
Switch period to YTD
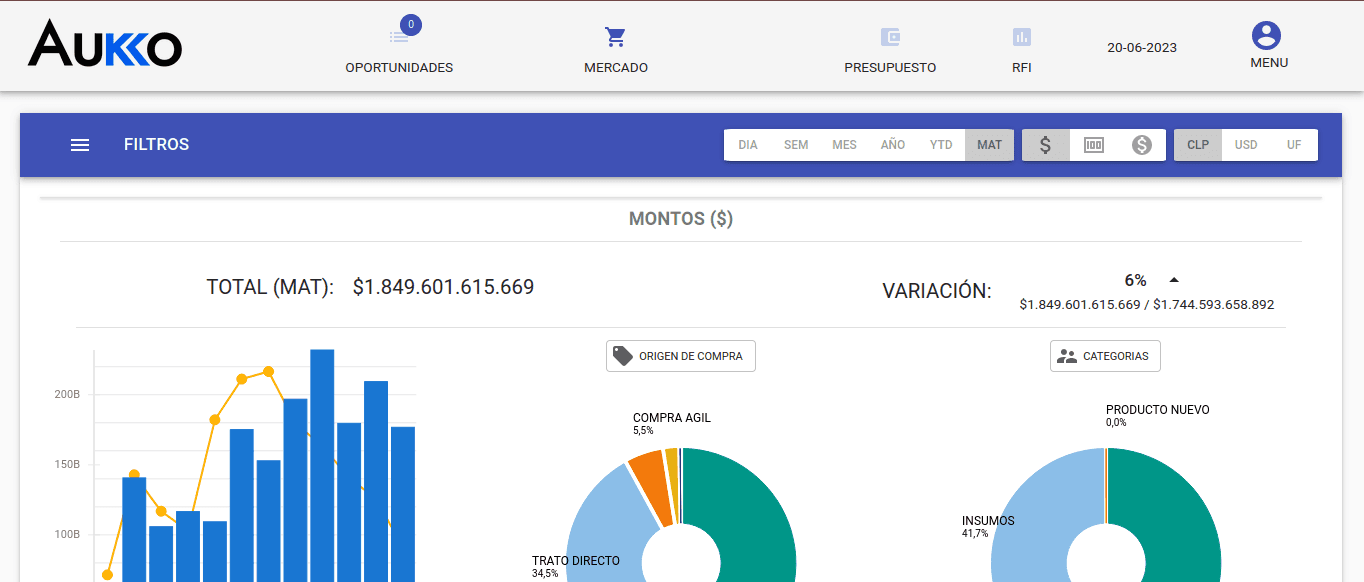tap(941, 145)
